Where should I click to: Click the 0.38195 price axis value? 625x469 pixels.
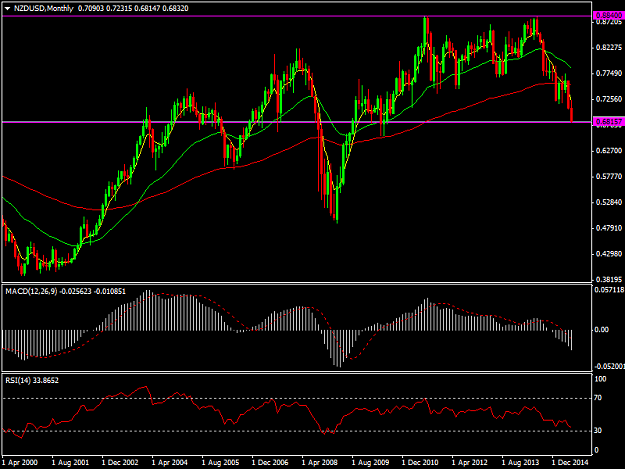click(x=609, y=280)
